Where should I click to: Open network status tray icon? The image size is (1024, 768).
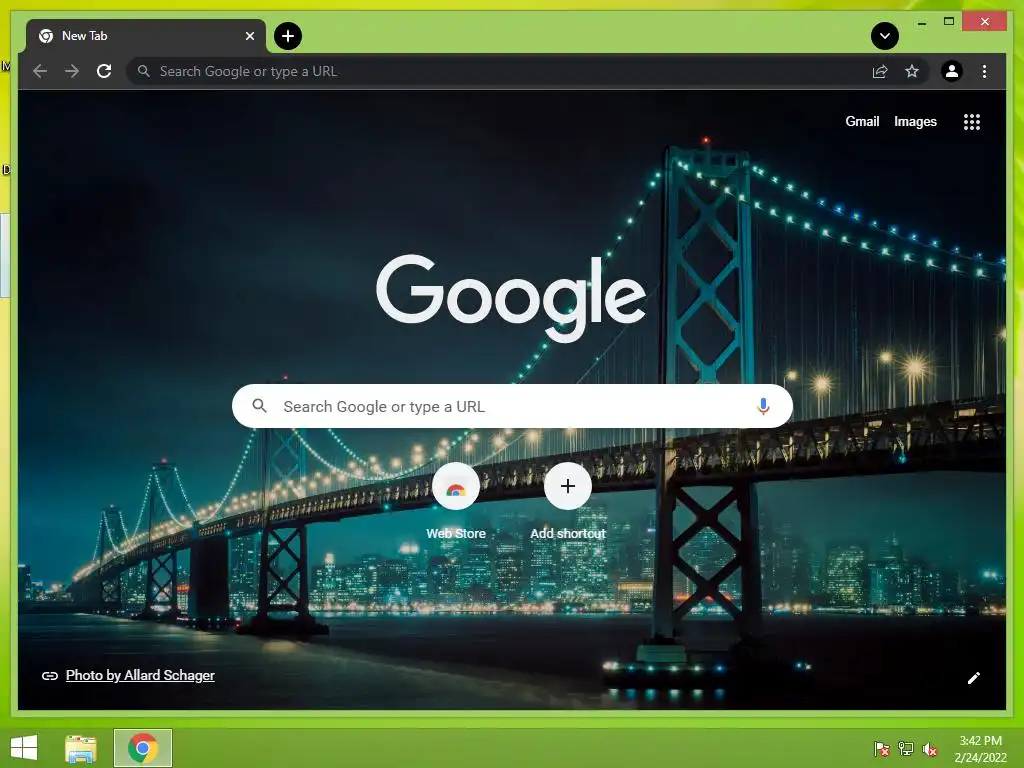click(x=905, y=749)
